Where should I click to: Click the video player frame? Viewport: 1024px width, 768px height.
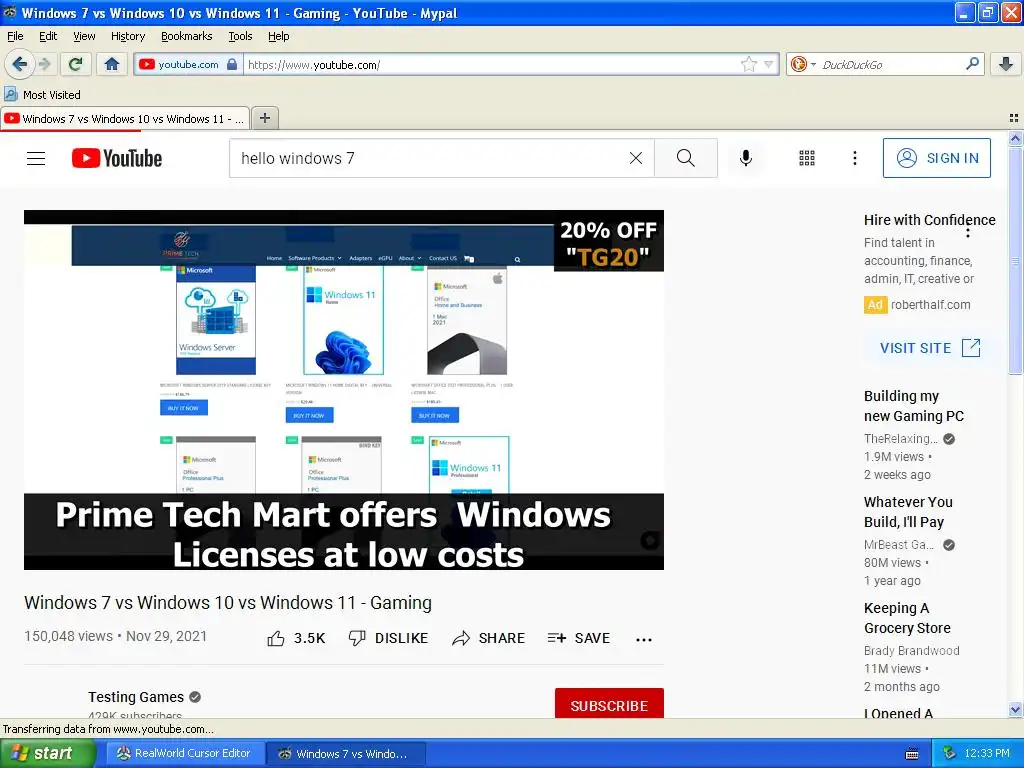point(344,390)
